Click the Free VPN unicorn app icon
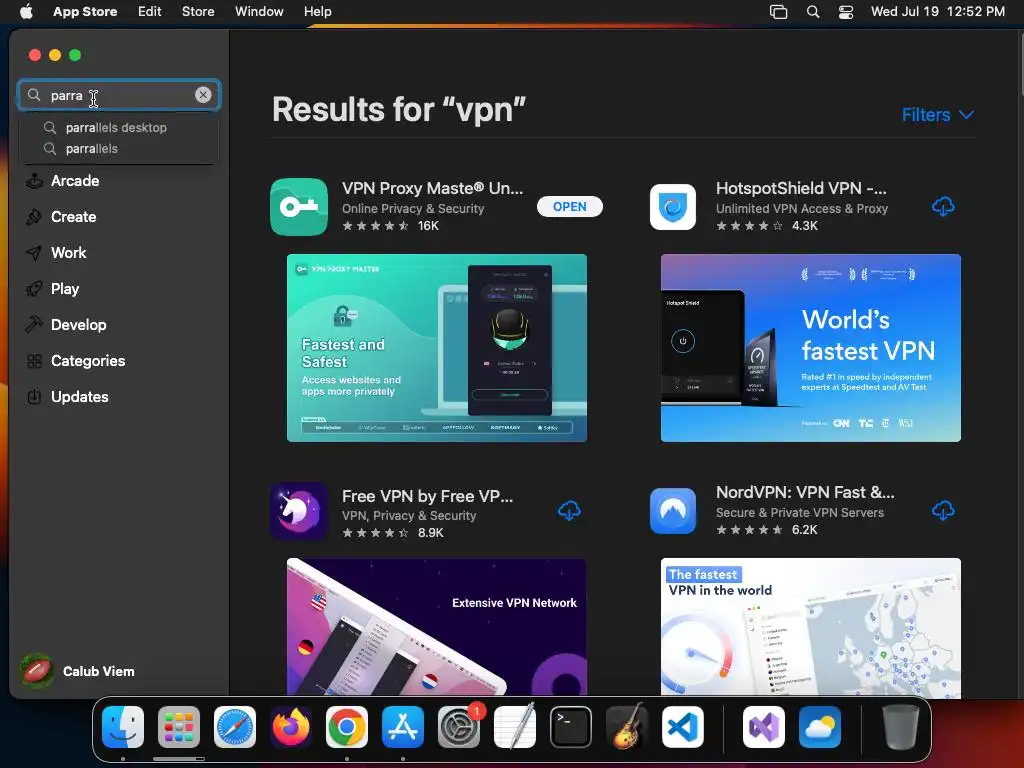The image size is (1024, 768). pyautogui.click(x=299, y=511)
